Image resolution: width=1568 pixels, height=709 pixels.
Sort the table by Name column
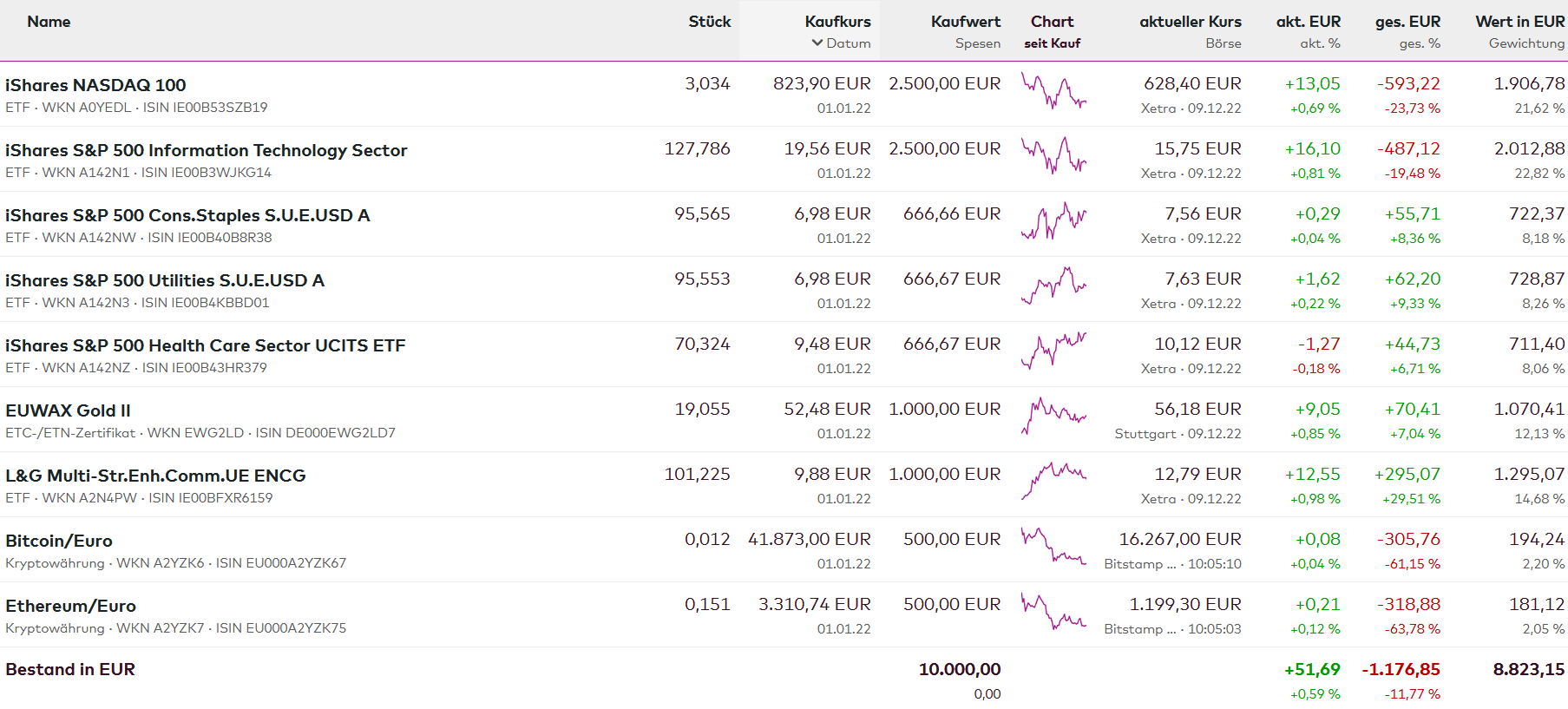click(x=49, y=22)
